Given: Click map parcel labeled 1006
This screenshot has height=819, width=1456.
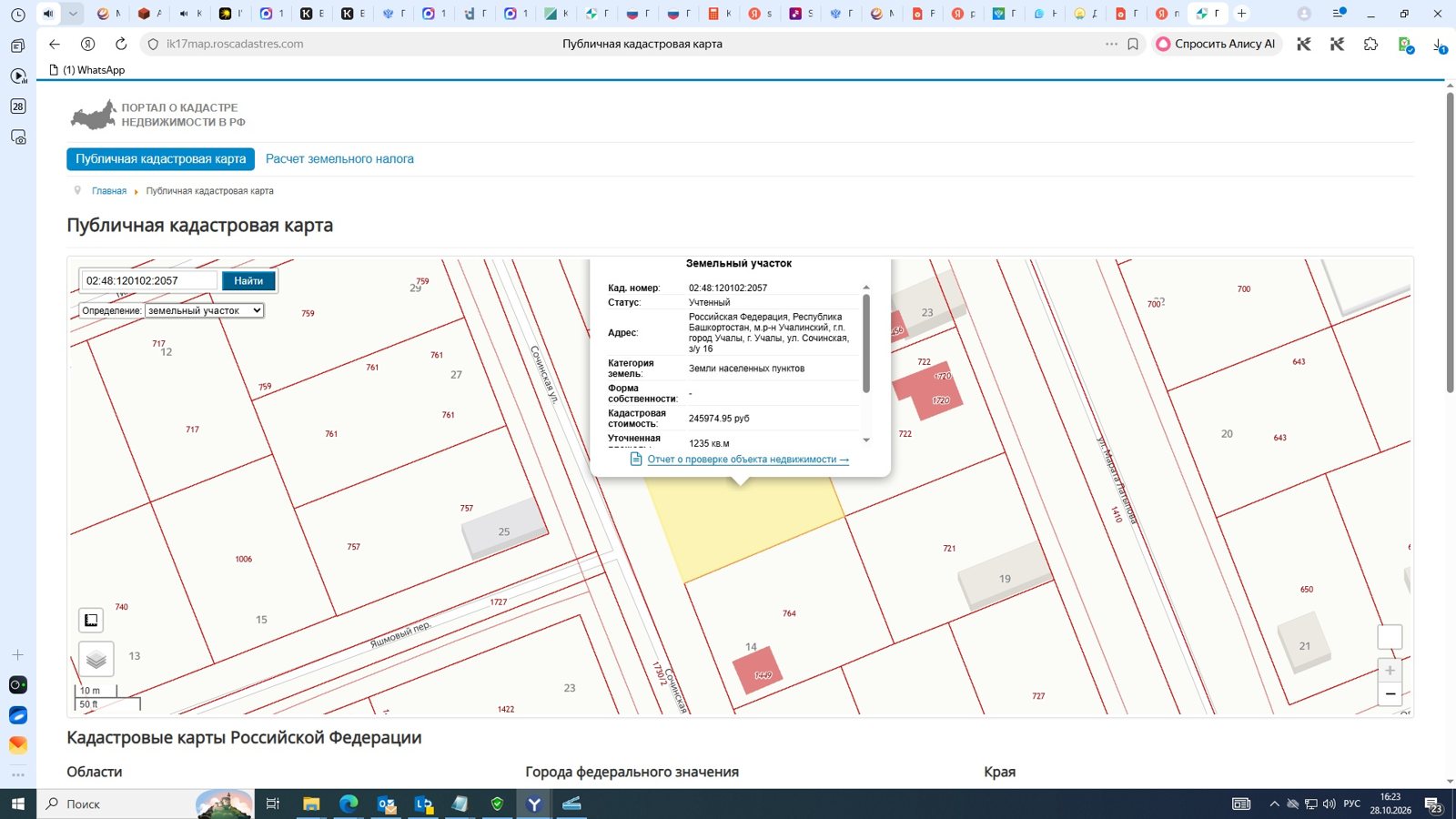Looking at the screenshot, I should [243, 559].
